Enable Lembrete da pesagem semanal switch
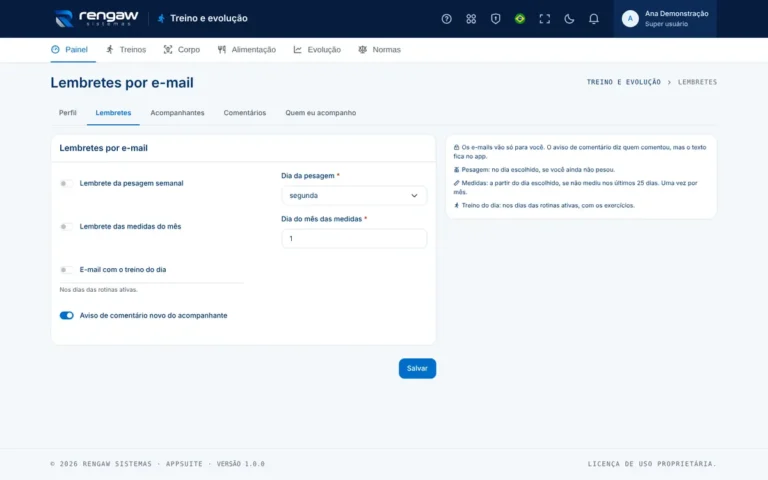 66,183
